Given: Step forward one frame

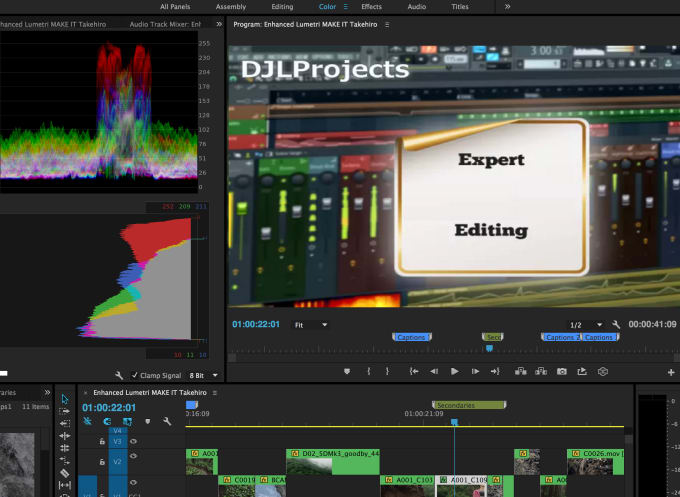Looking at the screenshot, I should click(475, 372).
